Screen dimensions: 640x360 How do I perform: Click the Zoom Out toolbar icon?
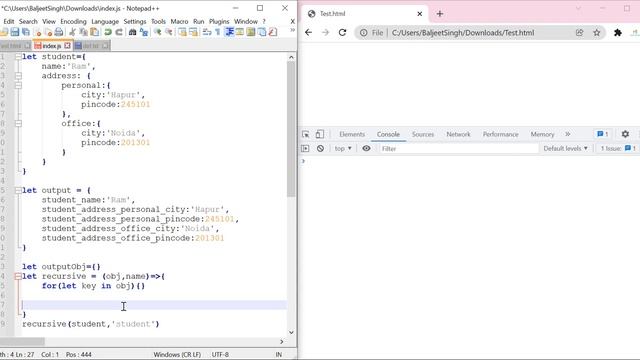tap(168, 32)
